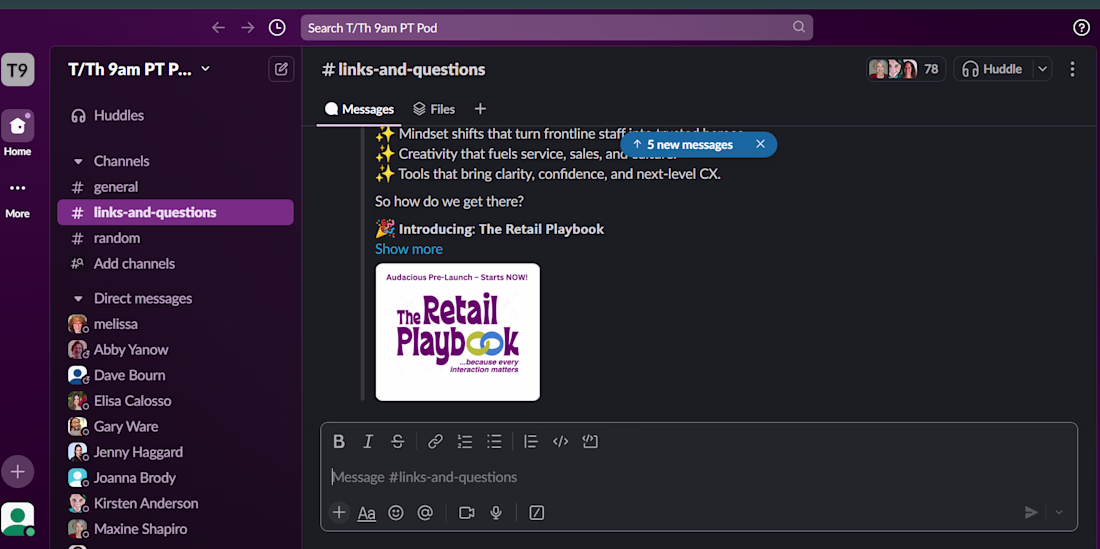Click the new message compose icon
Screen dimensions: 1100x549
point(281,69)
